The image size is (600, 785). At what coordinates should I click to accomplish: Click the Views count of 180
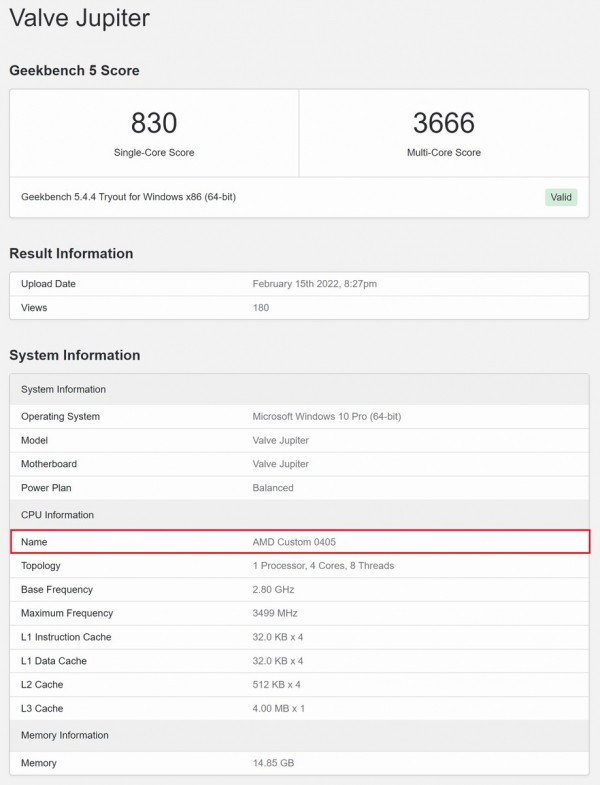[x=261, y=308]
